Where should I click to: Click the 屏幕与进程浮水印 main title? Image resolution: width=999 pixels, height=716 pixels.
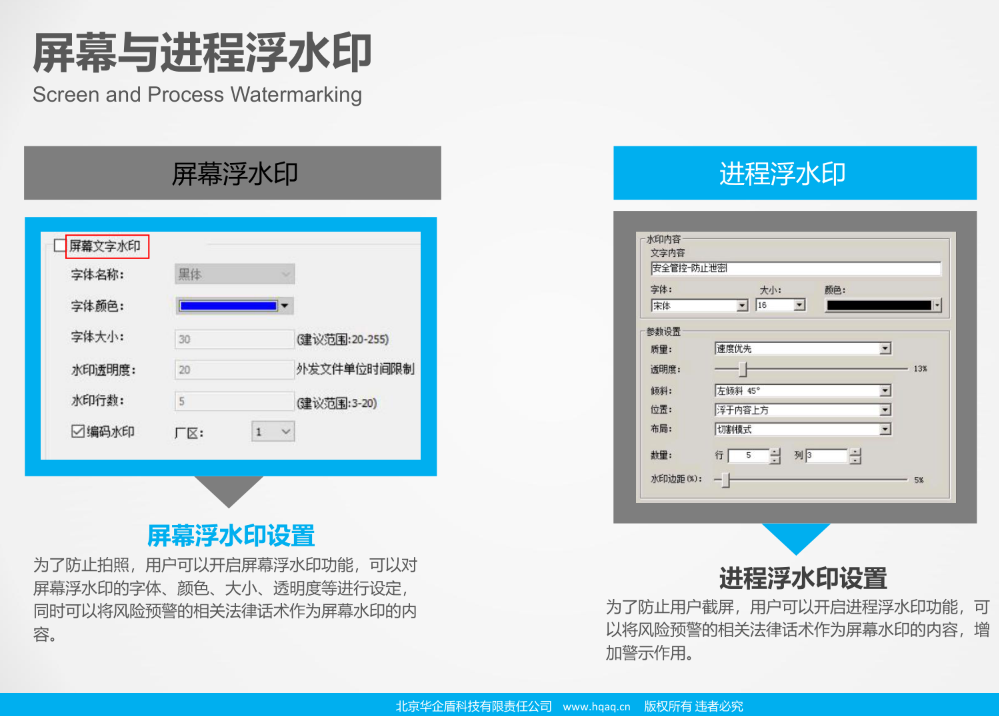203,52
